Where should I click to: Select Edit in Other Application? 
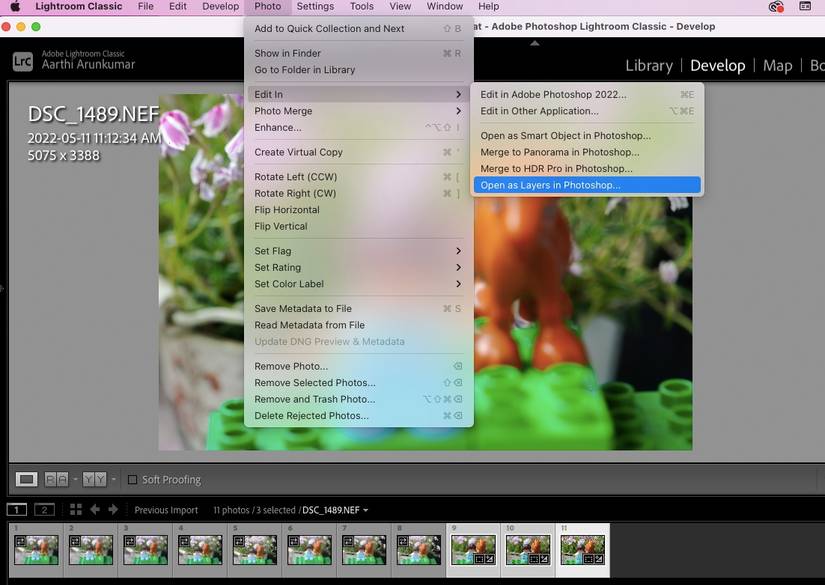pos(587,111)
